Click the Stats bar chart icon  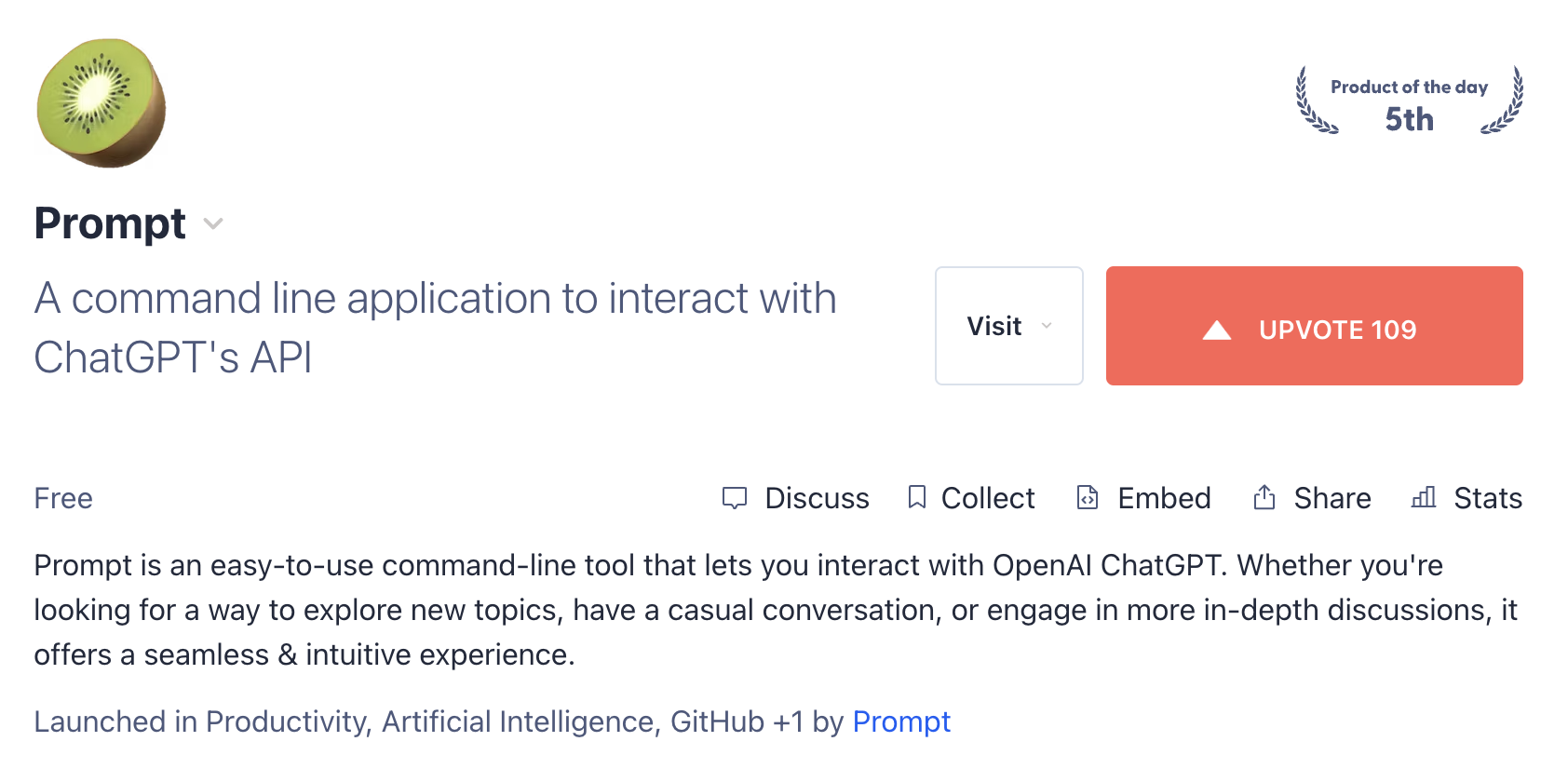[x=1424, y=497]
